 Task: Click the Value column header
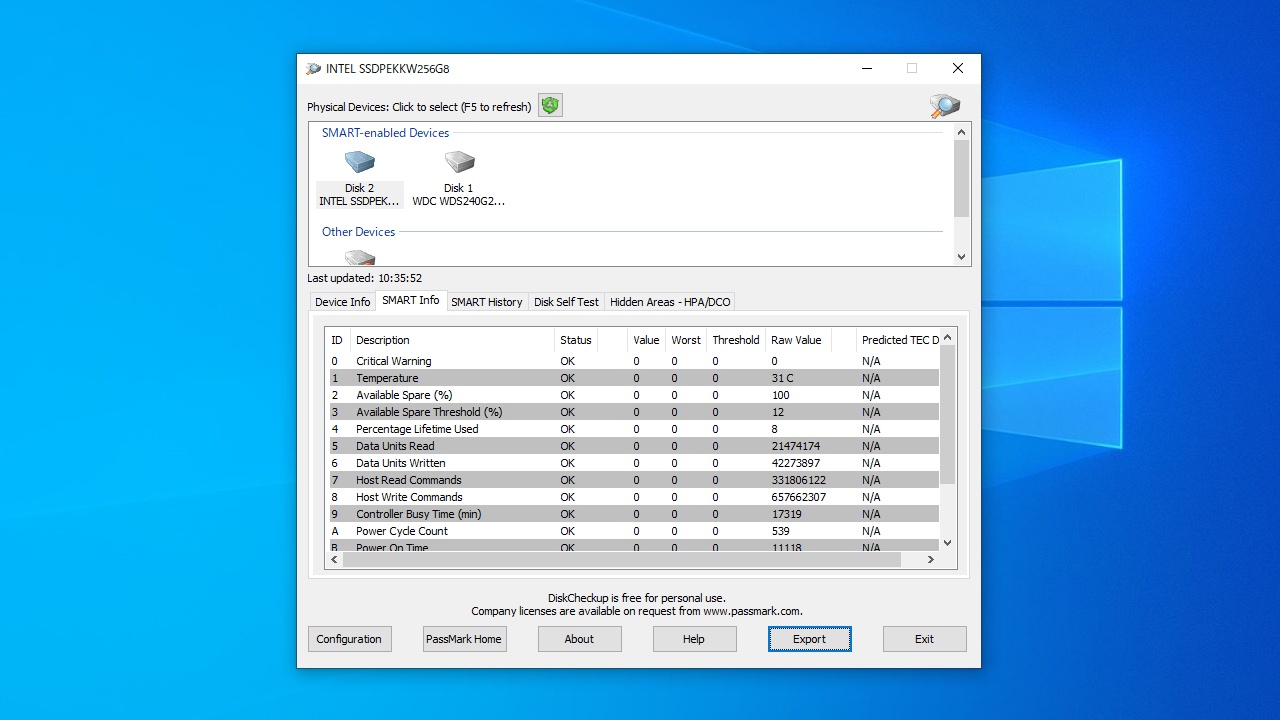click(647, 340)
